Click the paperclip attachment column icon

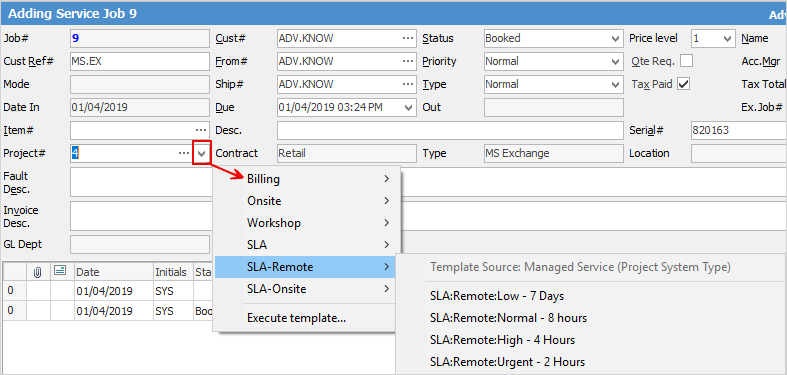pos(37,272)
